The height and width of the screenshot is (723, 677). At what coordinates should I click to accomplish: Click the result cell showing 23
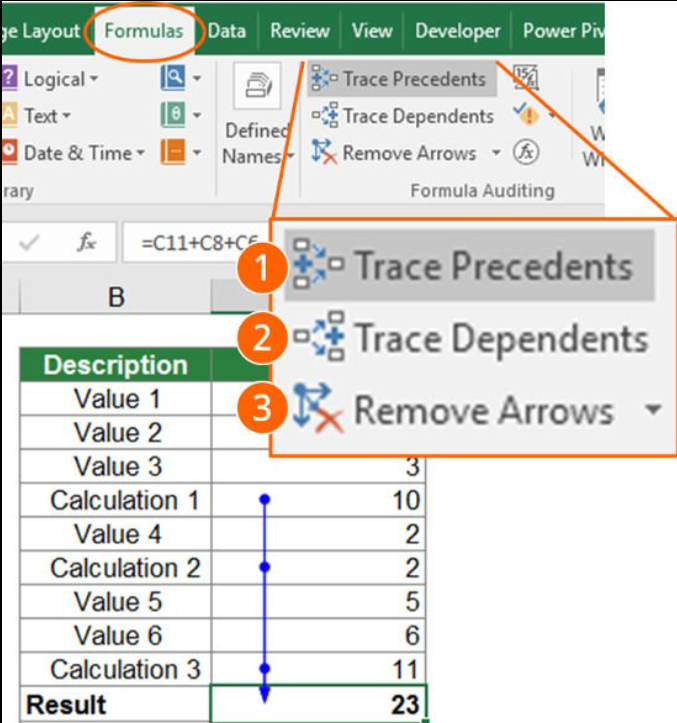click(318, 704)
